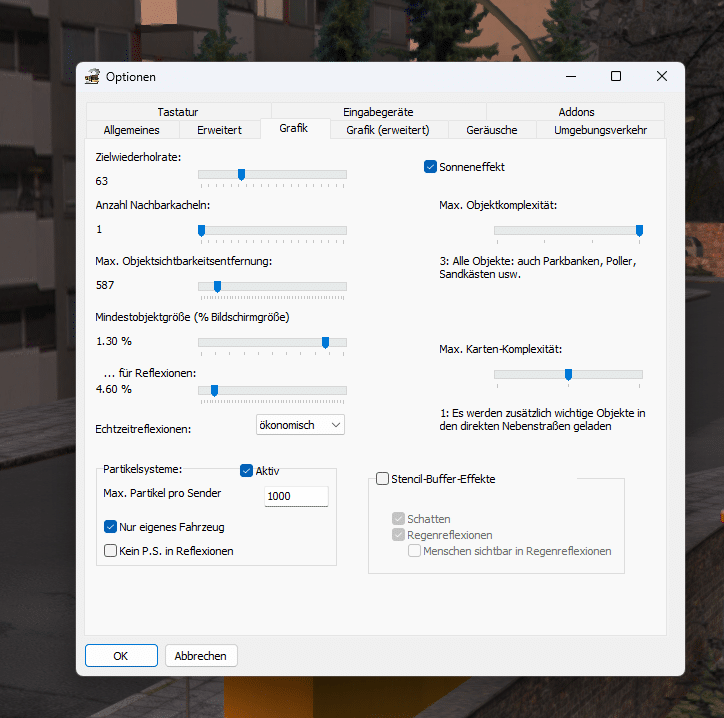The width and height of the screenshot is (724, 718).
Task: Click the Zielwiederholrate slider handle
Action: click(241, 174)
